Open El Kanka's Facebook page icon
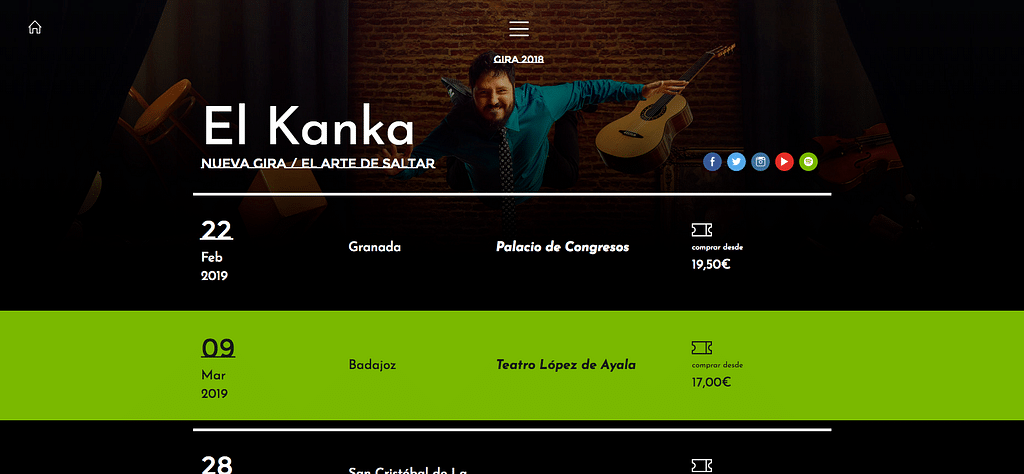Image resolution: width=1024 pixels, height=474 pixels. tap(712, 161)
